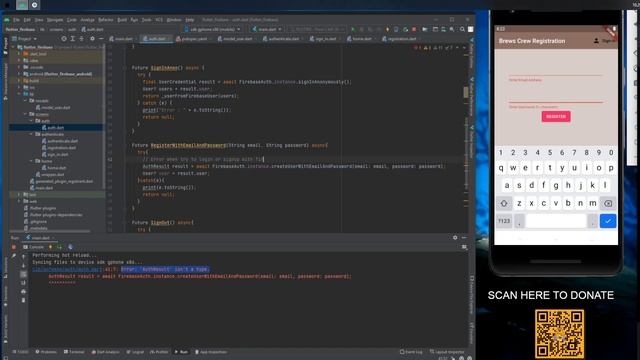Open the Edit menu
Viewport: 640px width, 360px height.
tap(27, 20)
